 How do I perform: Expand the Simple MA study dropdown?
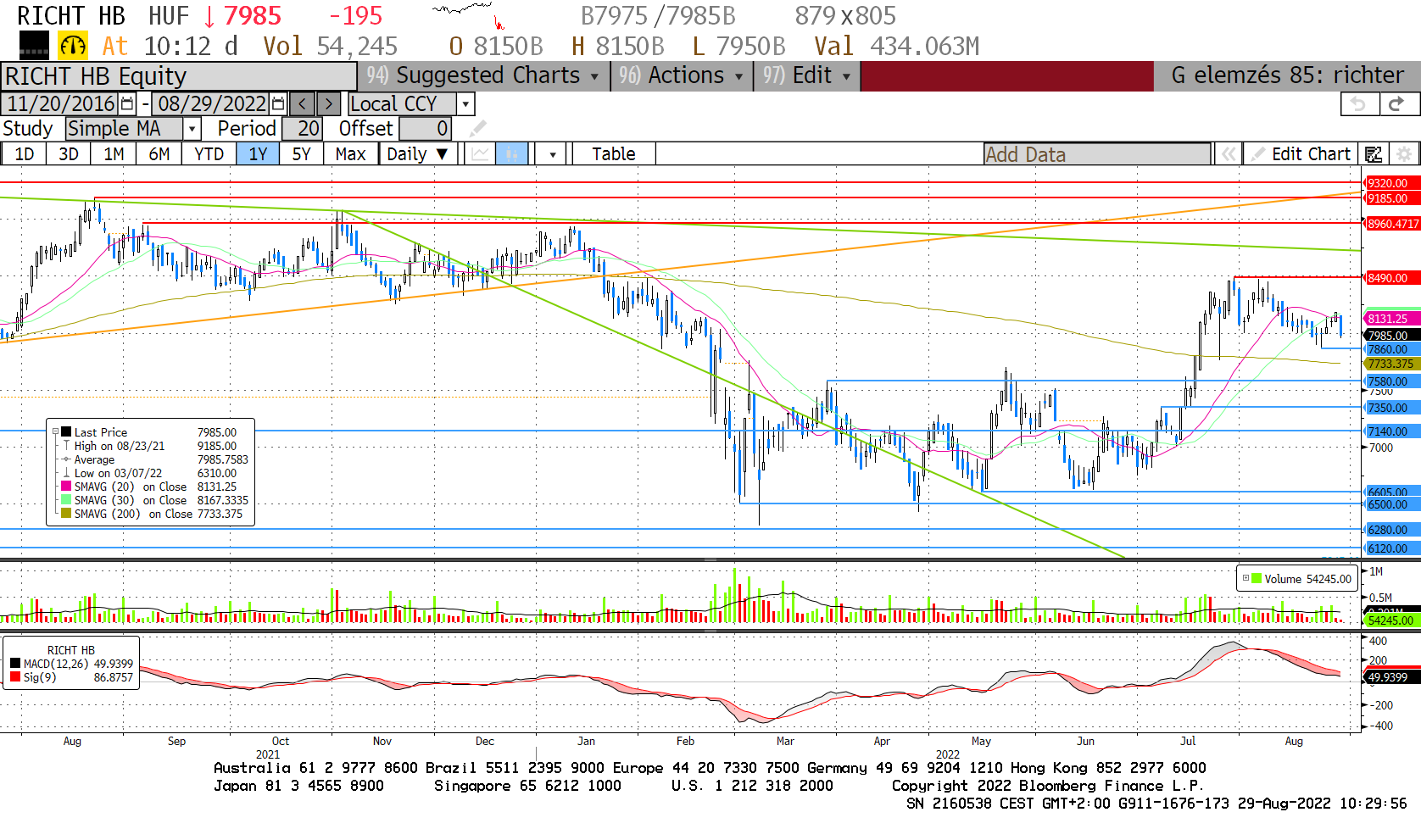(192, 129)
